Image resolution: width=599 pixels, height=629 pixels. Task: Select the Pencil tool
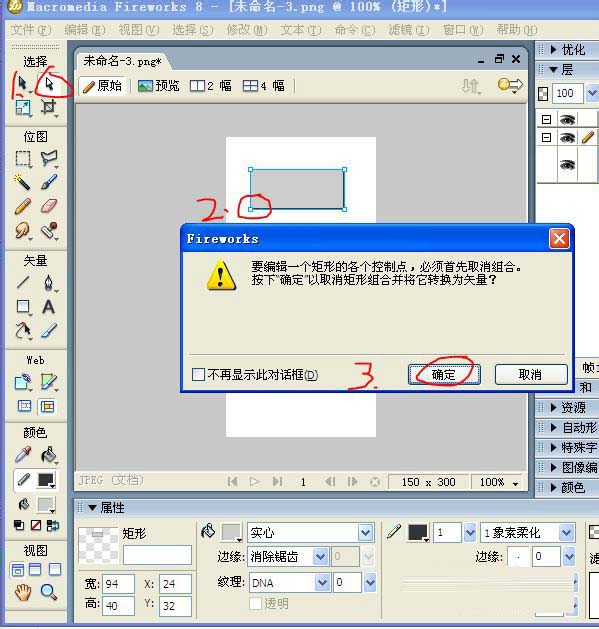(22, 206)
